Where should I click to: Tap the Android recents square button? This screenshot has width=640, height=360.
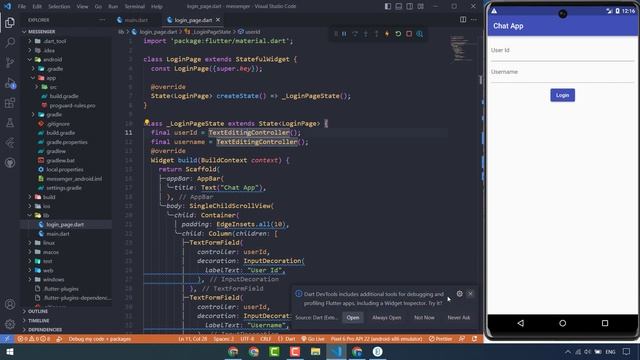point(605,323)
